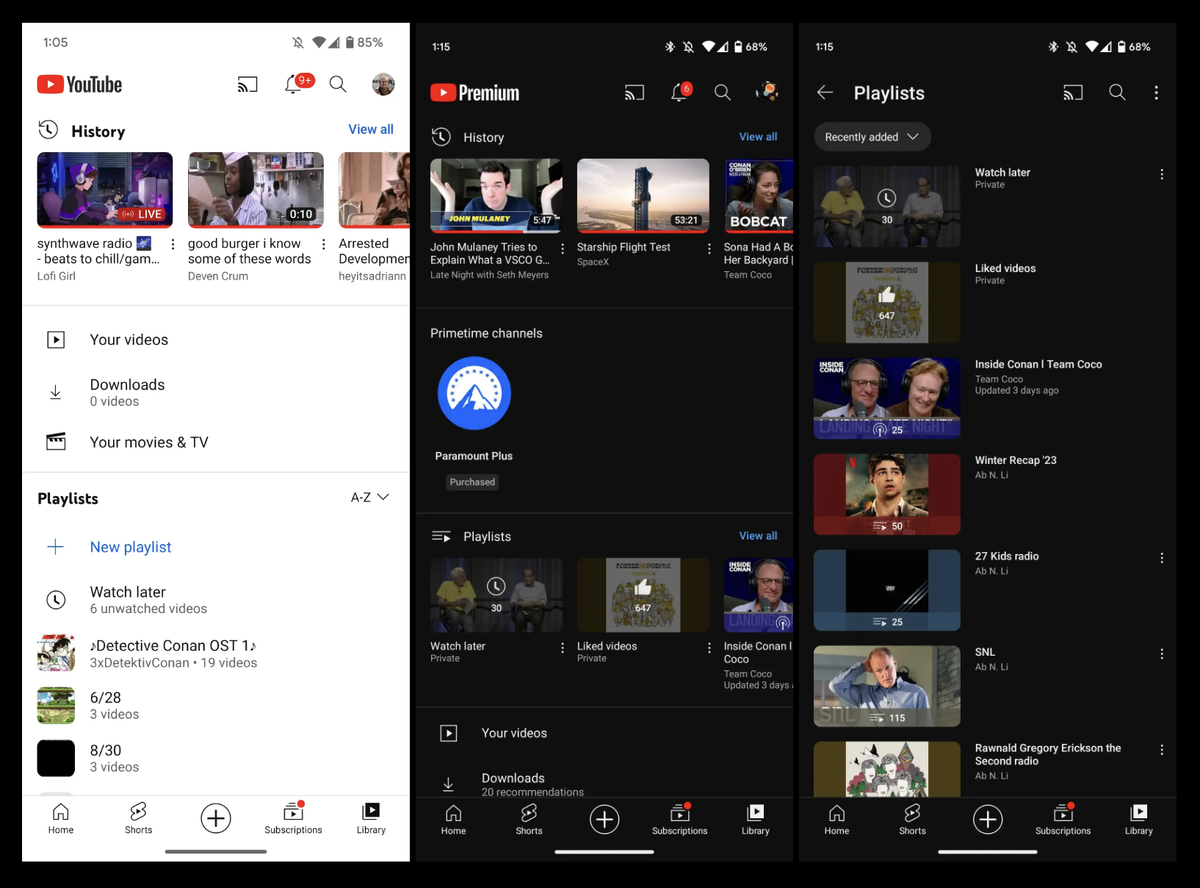
Task: Tap the New playlist plus icon
Action: coord(56,547)
